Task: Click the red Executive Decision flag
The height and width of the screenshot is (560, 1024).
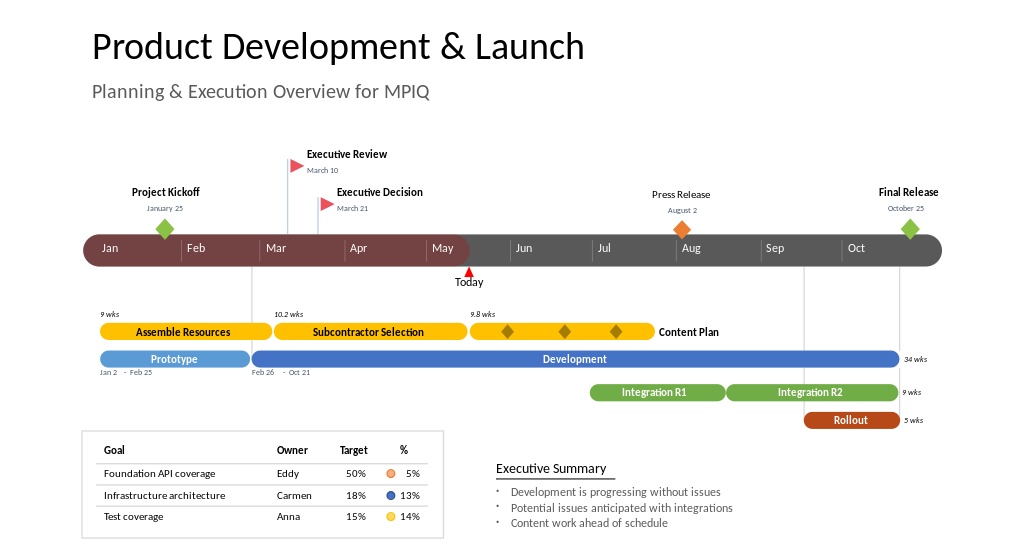Action: coord(327,204)
